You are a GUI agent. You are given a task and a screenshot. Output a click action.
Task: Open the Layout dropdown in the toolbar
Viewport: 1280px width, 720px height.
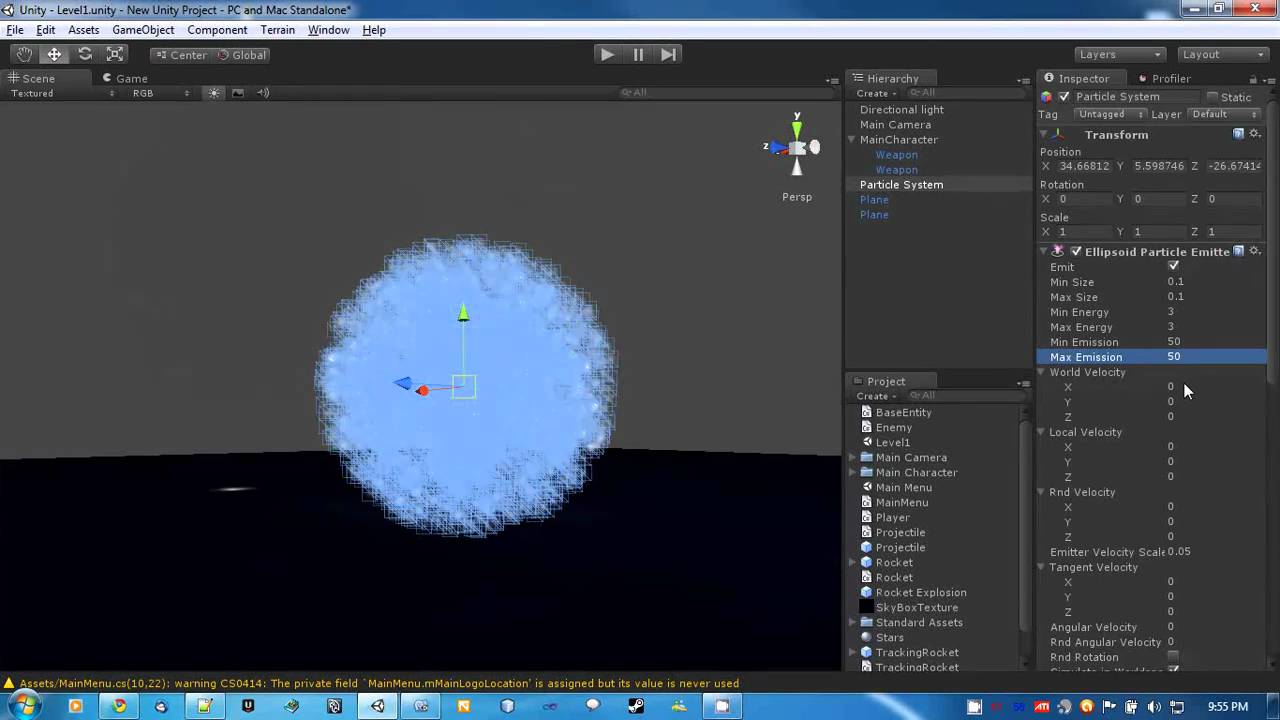(x=1222, y=55)
